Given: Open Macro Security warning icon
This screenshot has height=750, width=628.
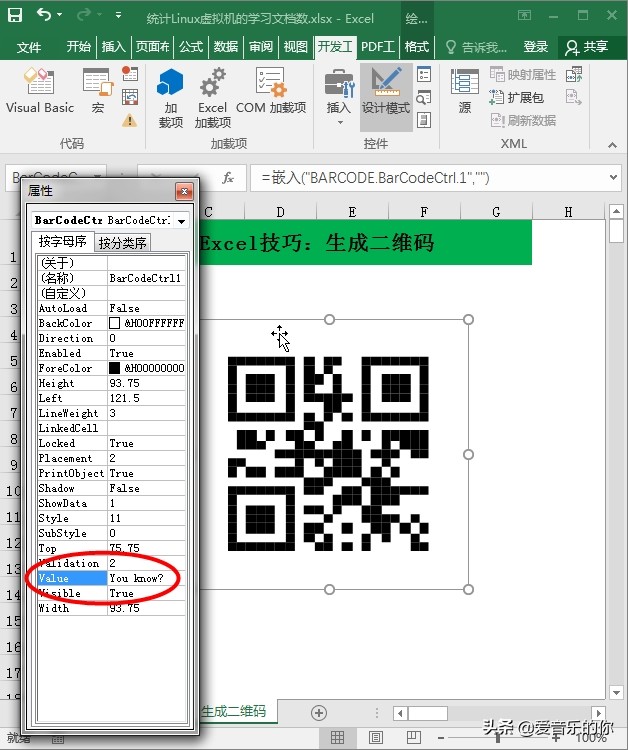Looking at the screenshot, I should (130, 120).
